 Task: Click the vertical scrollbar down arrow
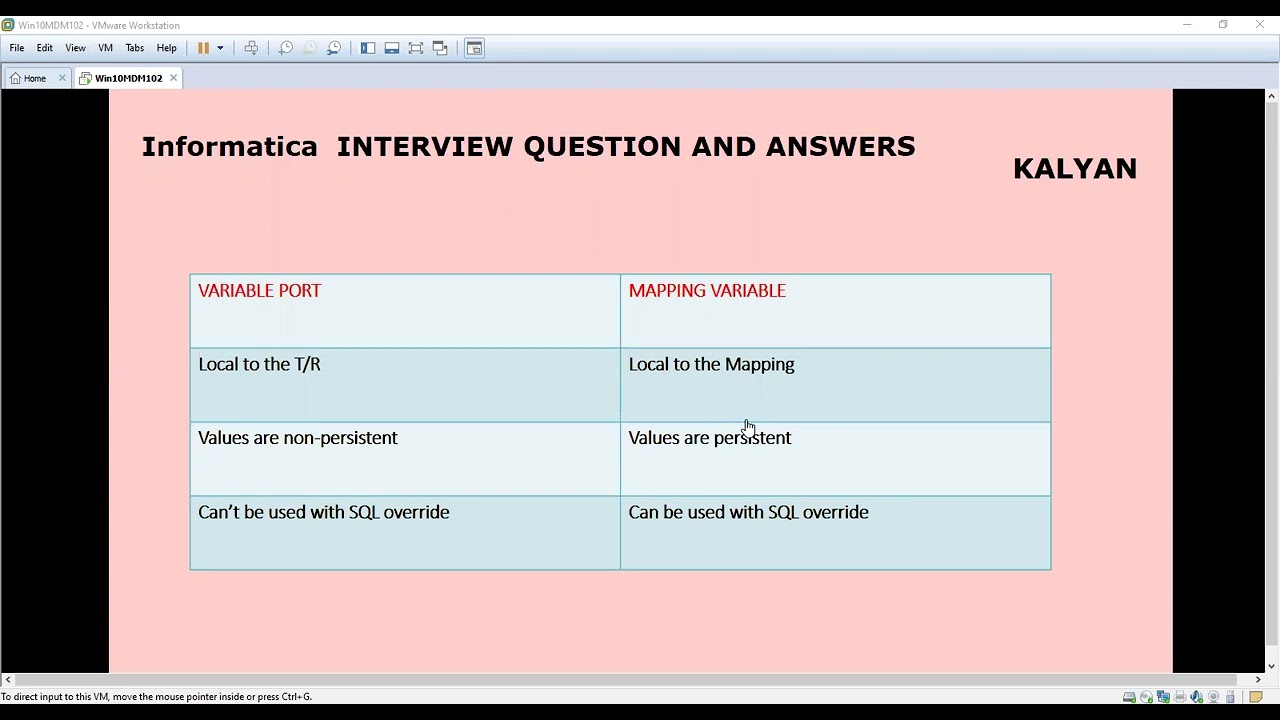pyautogui.click(x=1271, y=666)
